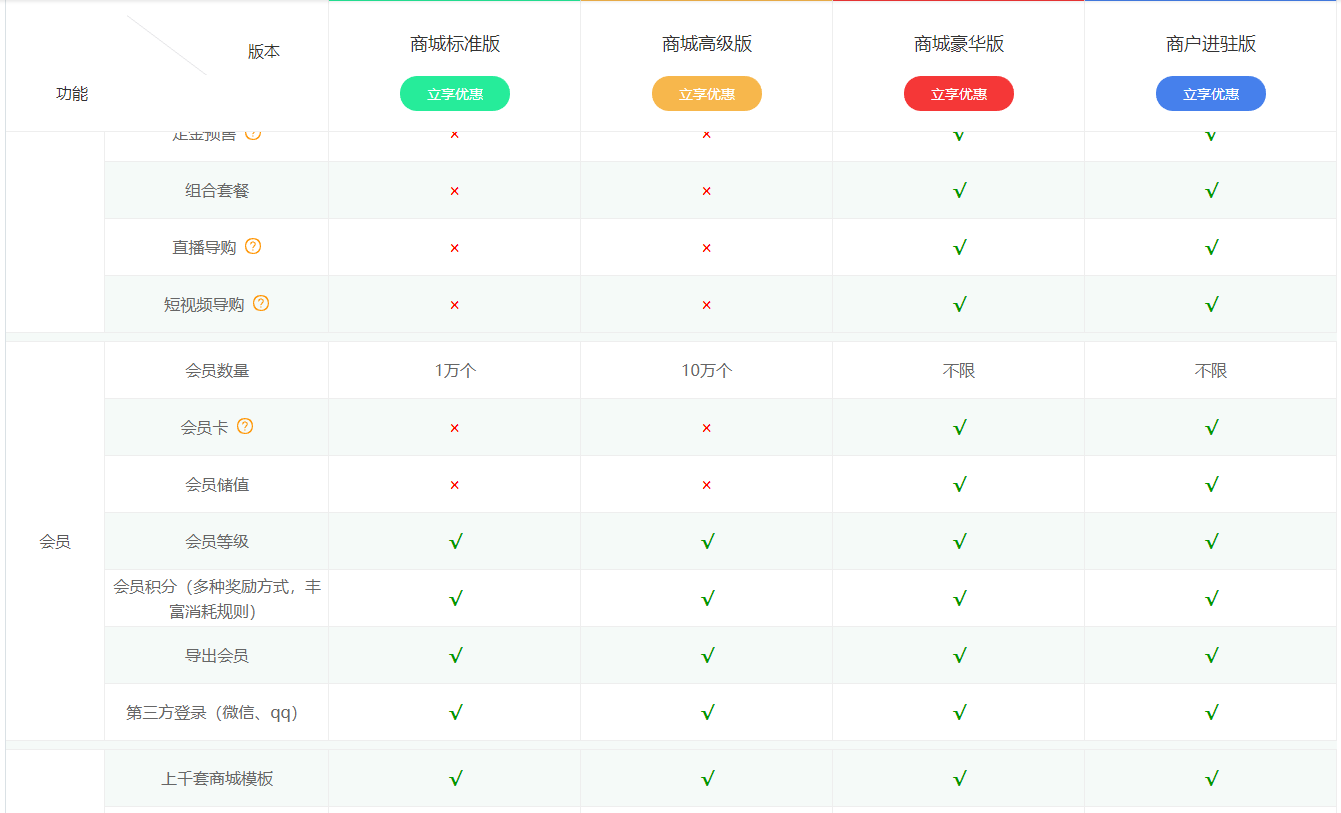1341x813 pixels.
Task: Click the red cross for 短视频导购 in 商城标准版
Action: pyautogui.click(x=455, y=305)
